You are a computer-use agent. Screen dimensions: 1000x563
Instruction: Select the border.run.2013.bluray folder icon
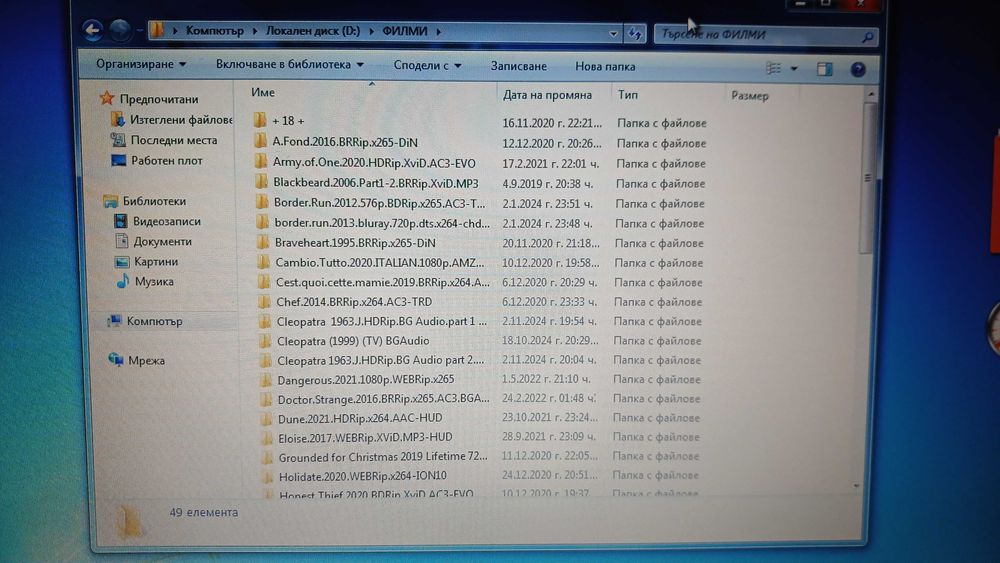263,223
